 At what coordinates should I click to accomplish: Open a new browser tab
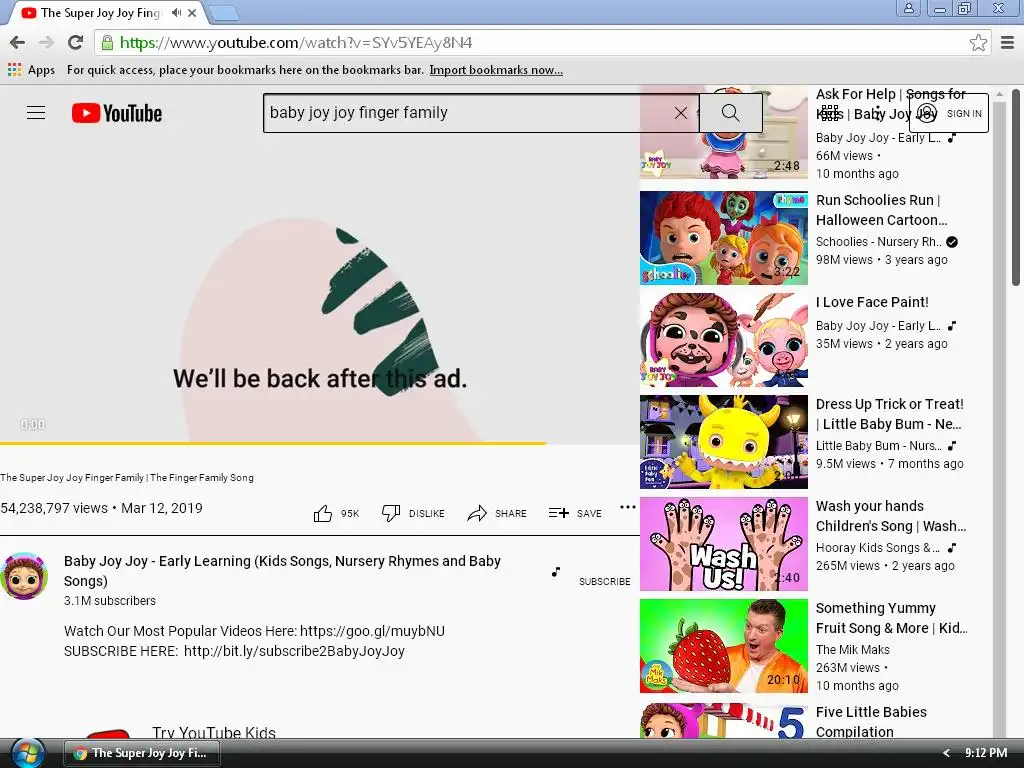click(223, 13)
